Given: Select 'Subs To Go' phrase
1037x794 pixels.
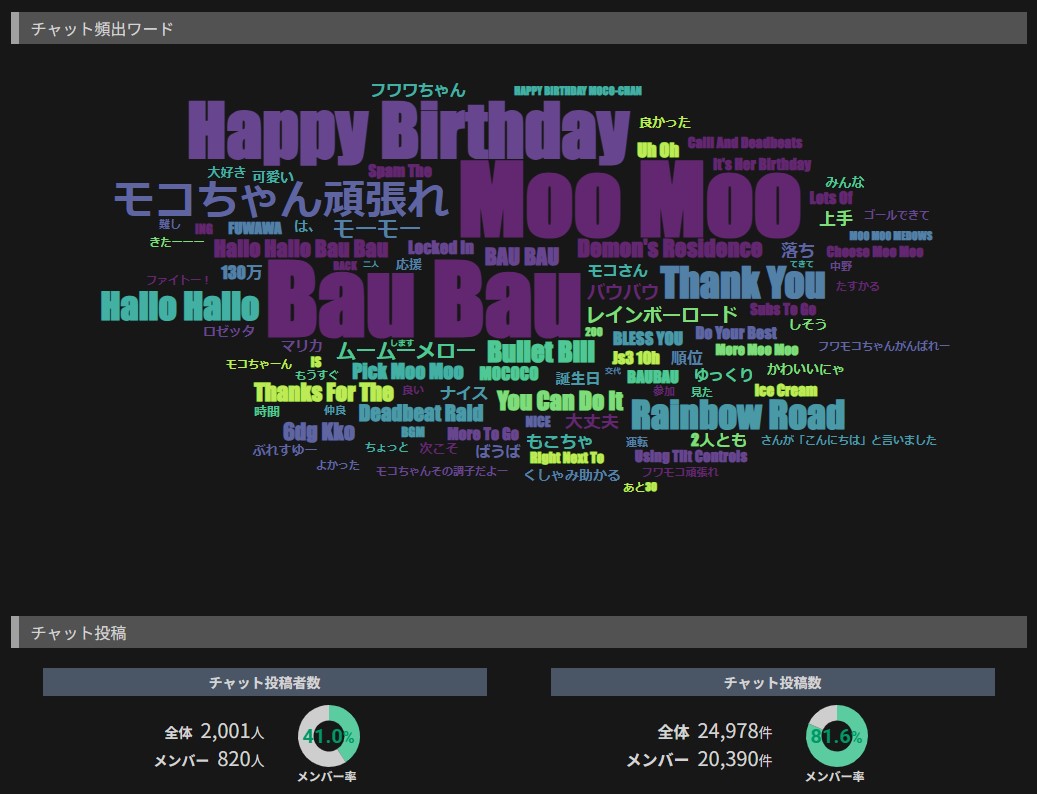Looking at the screenshot, I should coord(783,309).
